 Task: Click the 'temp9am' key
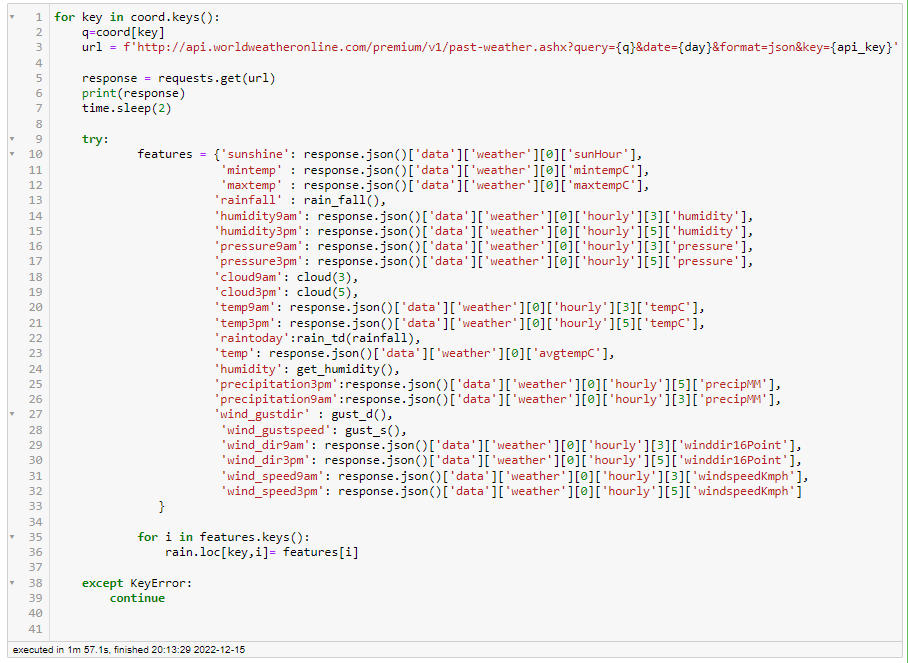[x=248, y=307]
